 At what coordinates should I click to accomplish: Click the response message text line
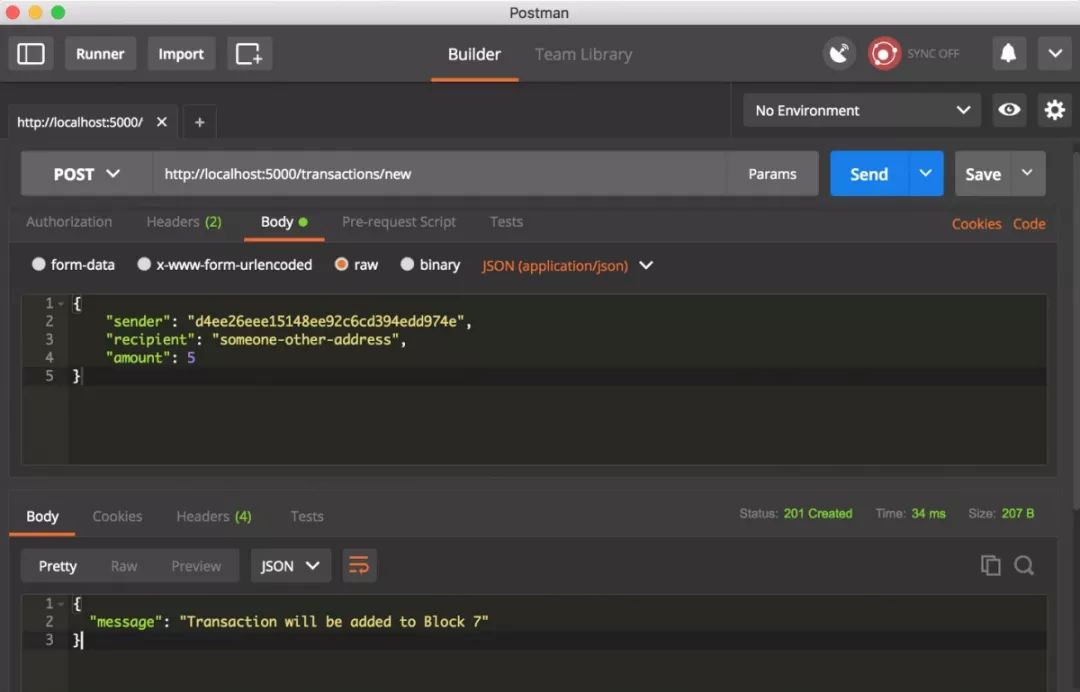(289, 622)
